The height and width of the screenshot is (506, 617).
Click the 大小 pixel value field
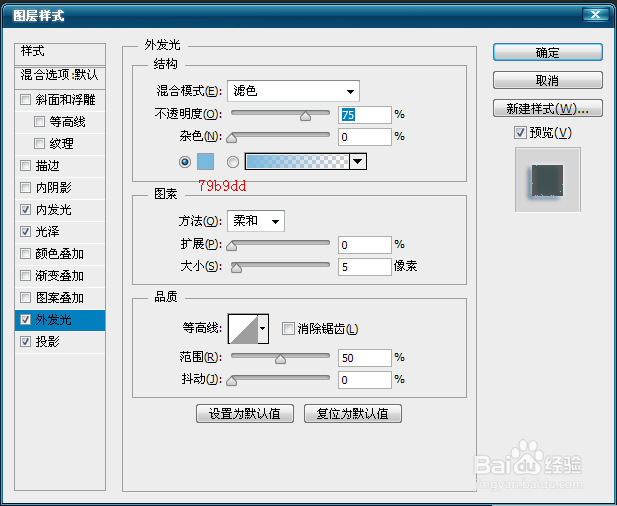[x=365, y=267]
